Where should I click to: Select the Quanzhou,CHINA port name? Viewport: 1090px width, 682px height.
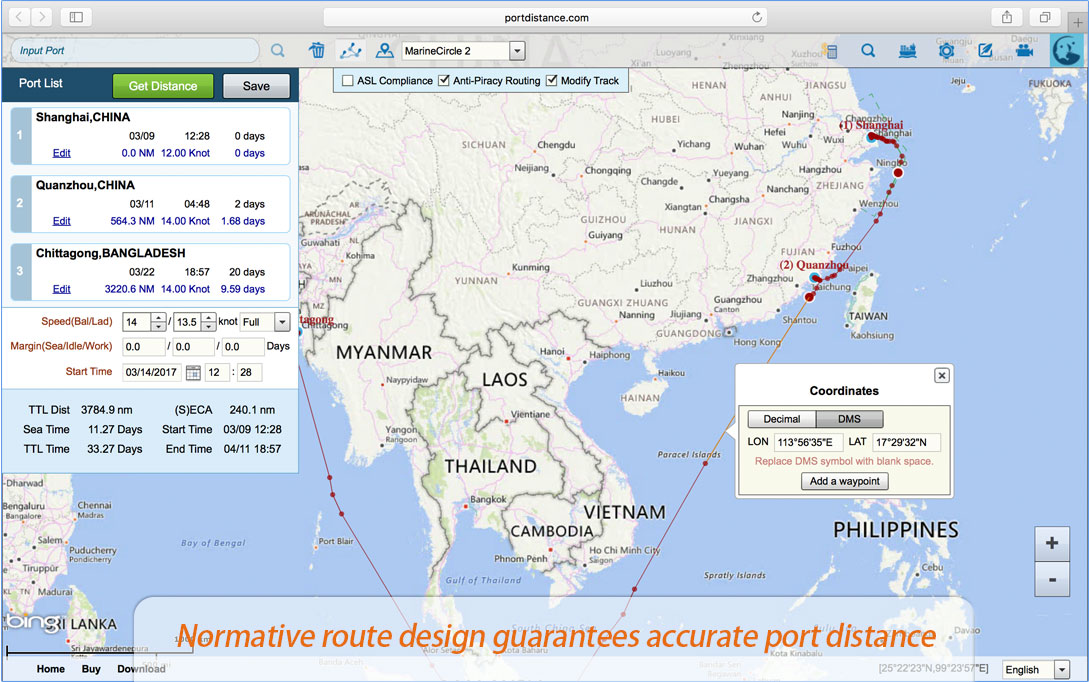pos(85,185)
